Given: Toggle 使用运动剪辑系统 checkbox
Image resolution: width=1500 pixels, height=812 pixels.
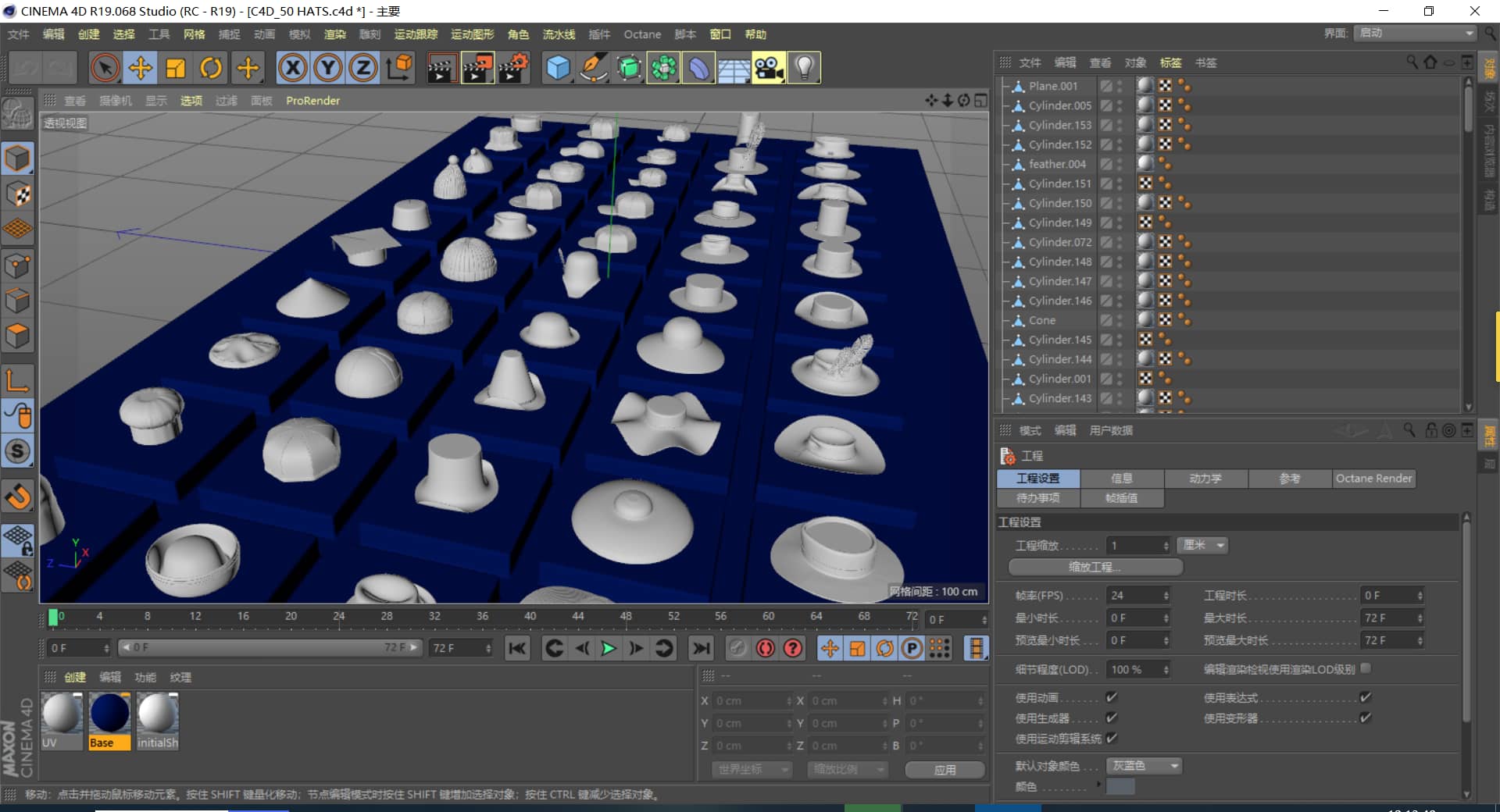Looking at the screenshot, I should [1112, 738].
